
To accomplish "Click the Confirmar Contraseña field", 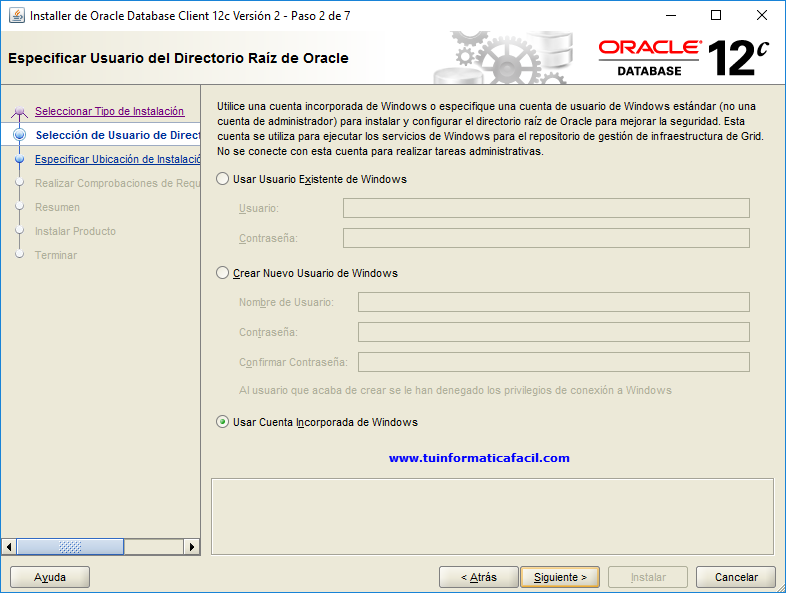I will [553, 362].
